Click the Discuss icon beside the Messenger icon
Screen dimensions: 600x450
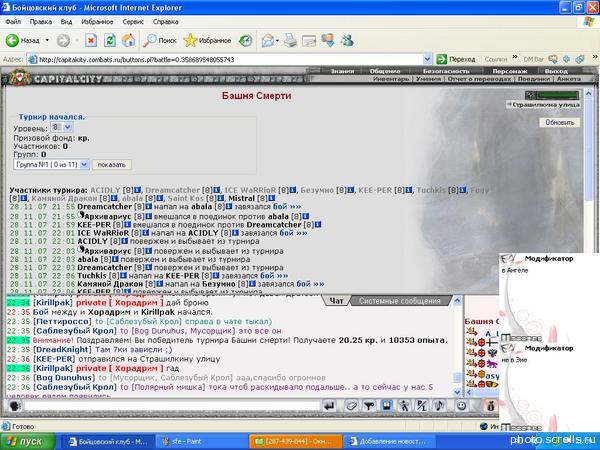pyautogui.click(x=328, y=40)
